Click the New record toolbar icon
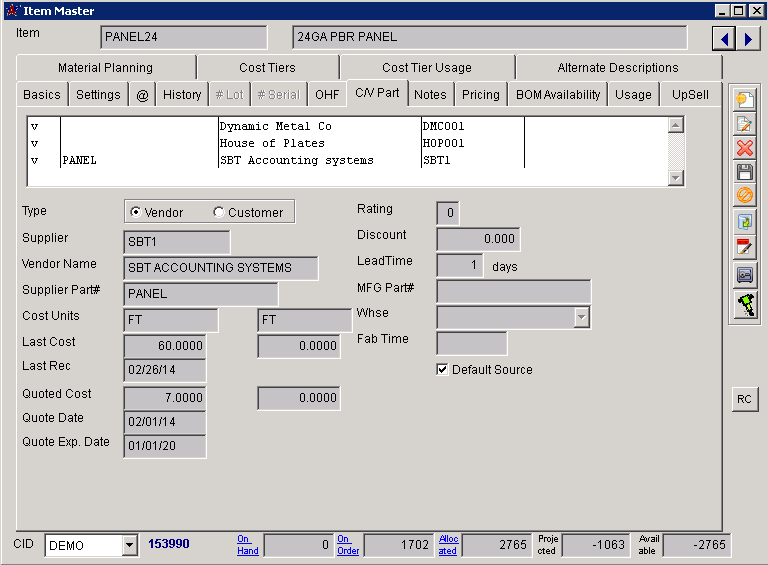The width and height of the screenshot is (768, 565). click(744, 99)
